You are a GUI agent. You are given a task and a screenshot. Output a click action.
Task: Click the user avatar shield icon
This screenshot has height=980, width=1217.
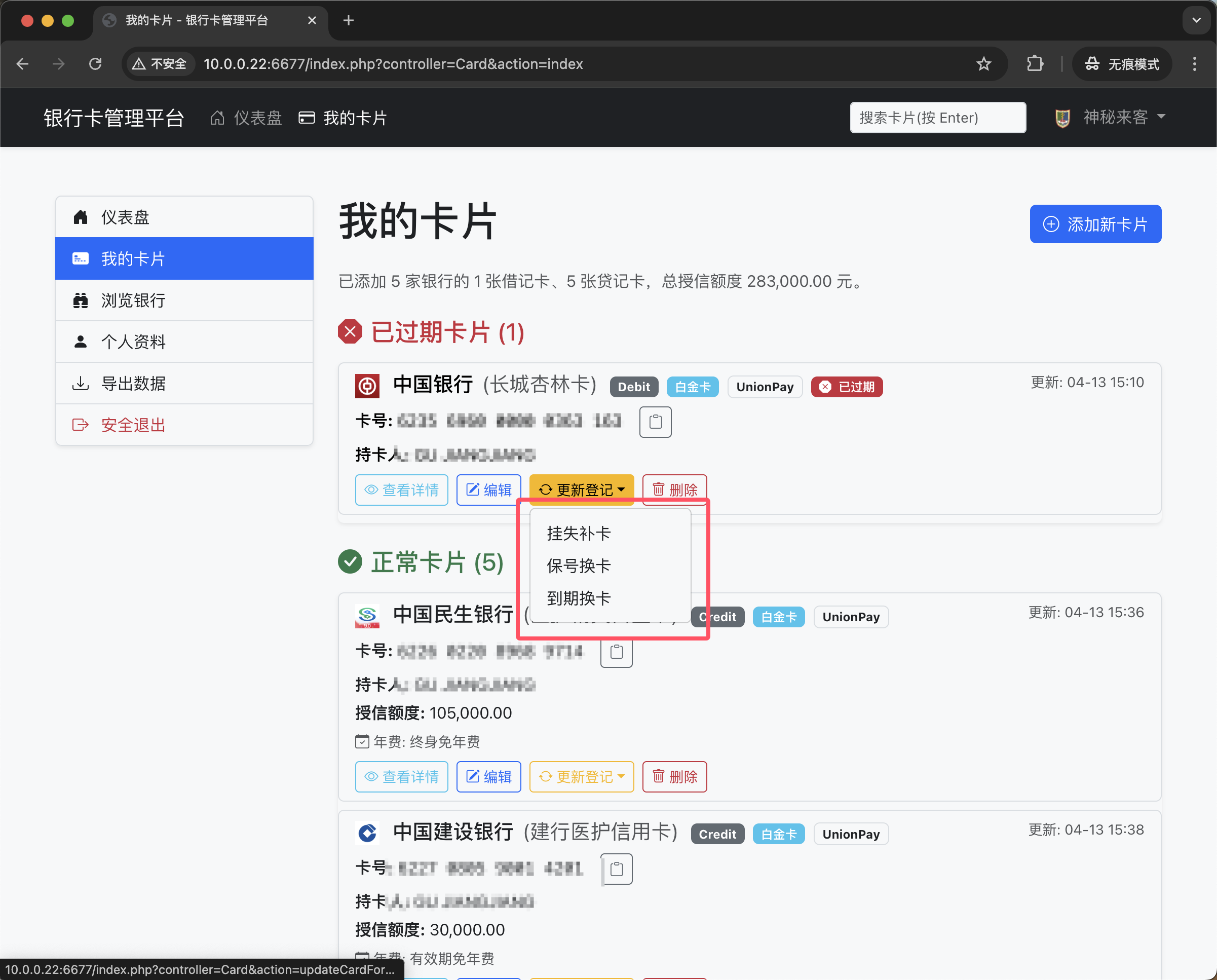1062,118
